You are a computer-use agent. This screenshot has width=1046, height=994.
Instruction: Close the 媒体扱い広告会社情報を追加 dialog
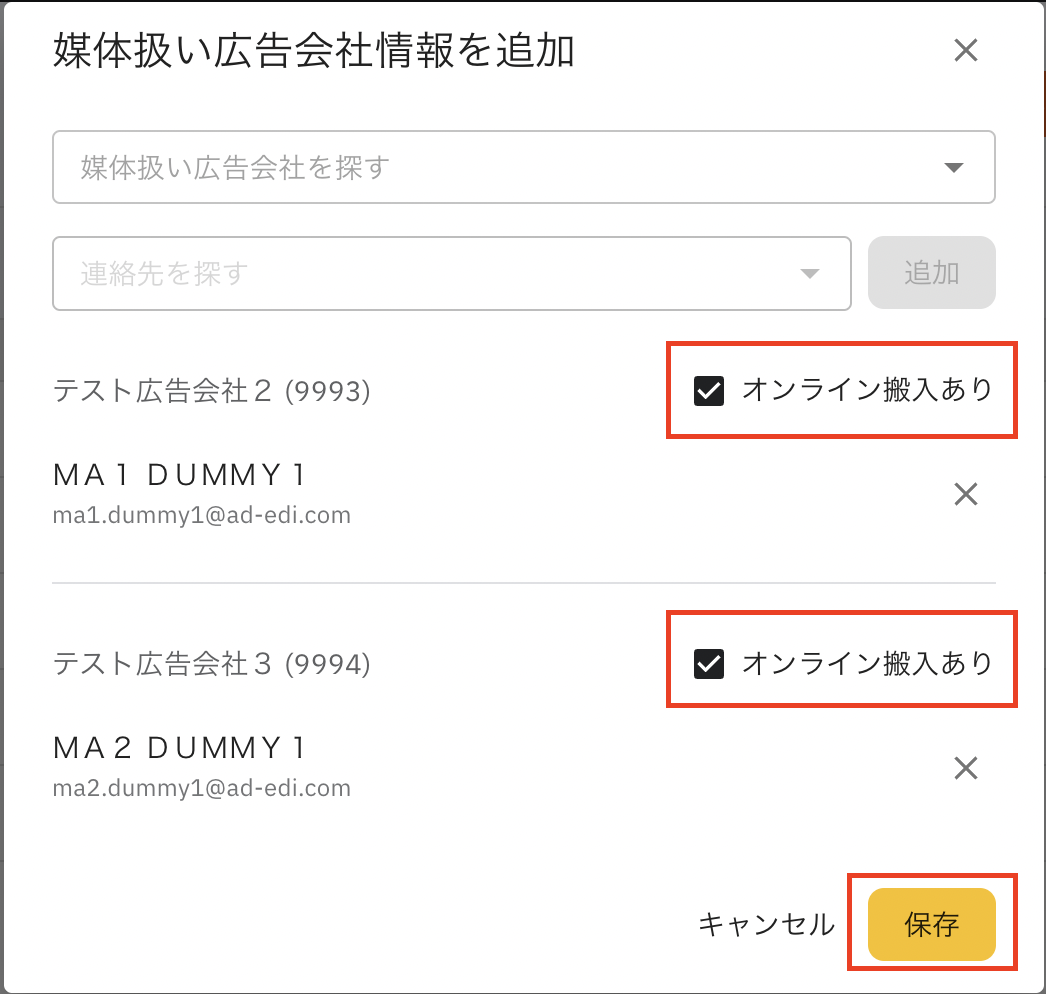(965, 51)
